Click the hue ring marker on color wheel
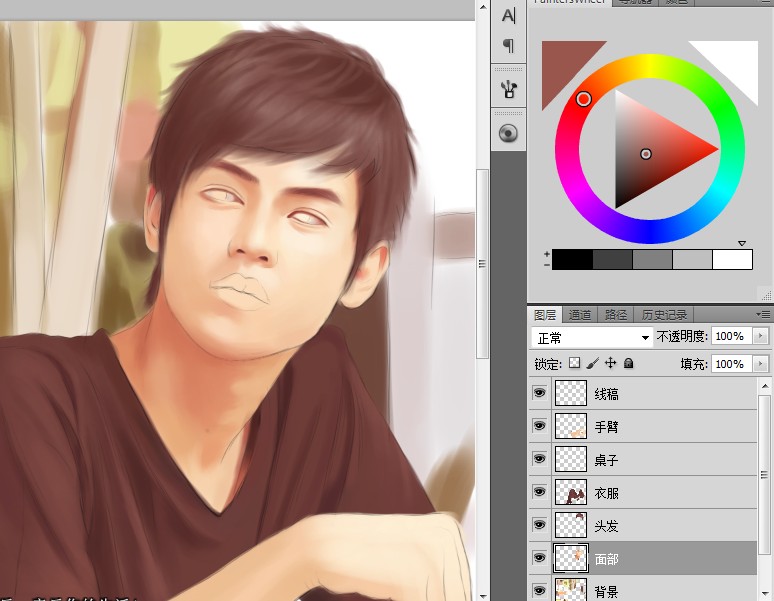774x601 pixels. coord(583,99)
